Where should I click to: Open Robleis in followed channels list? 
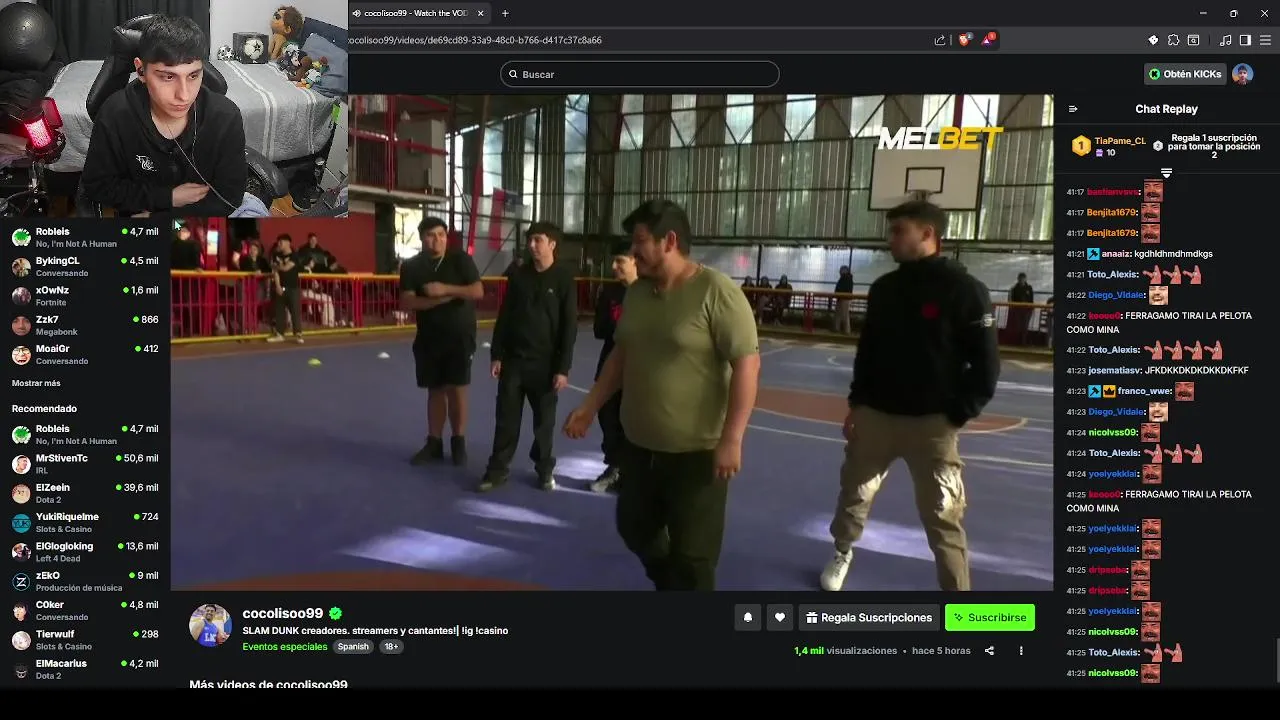click(85, 237)
